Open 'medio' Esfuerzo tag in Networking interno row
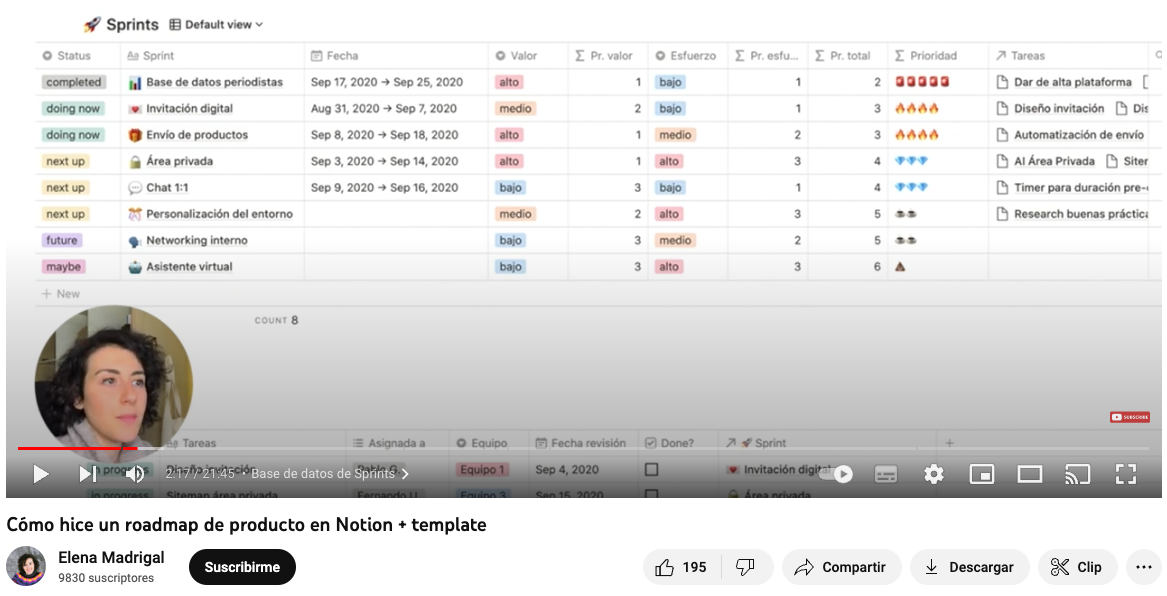 pos(675,240)
